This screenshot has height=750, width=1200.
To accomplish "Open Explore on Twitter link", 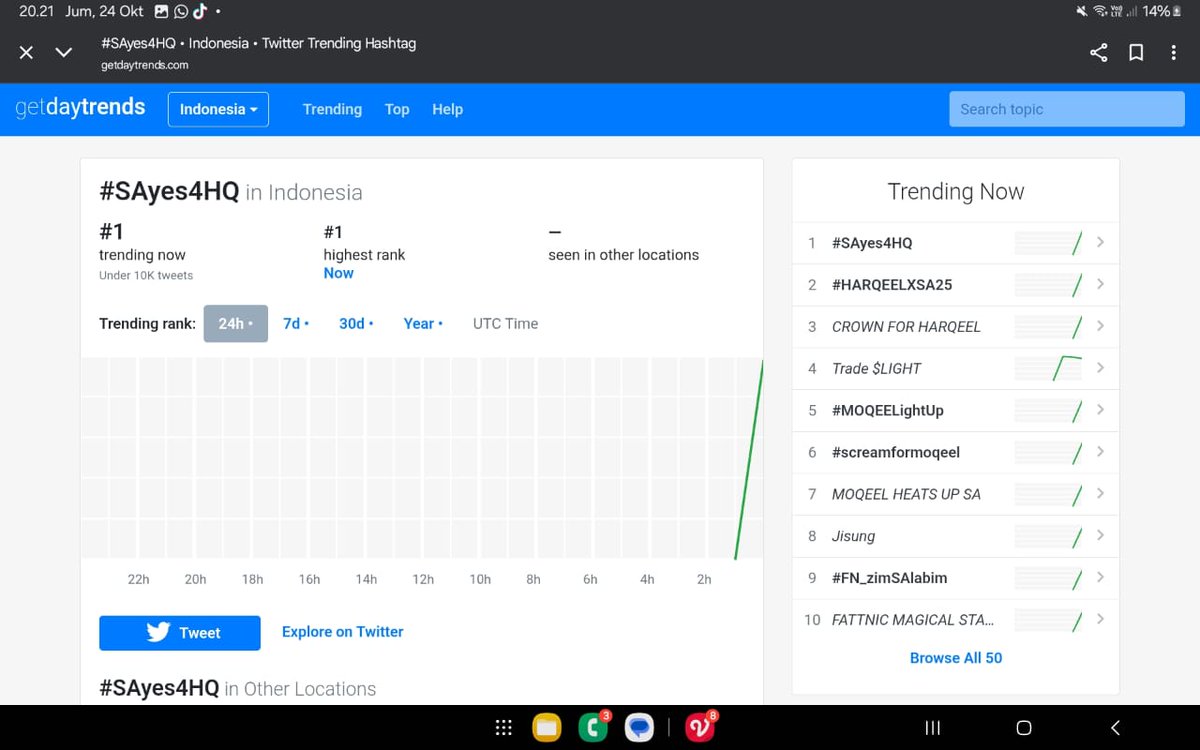I will [343, 632].
